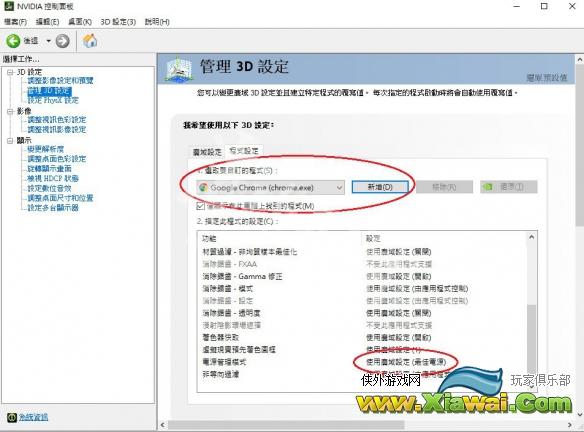Toggle the show only programs found checkbox

pos(201,206)
